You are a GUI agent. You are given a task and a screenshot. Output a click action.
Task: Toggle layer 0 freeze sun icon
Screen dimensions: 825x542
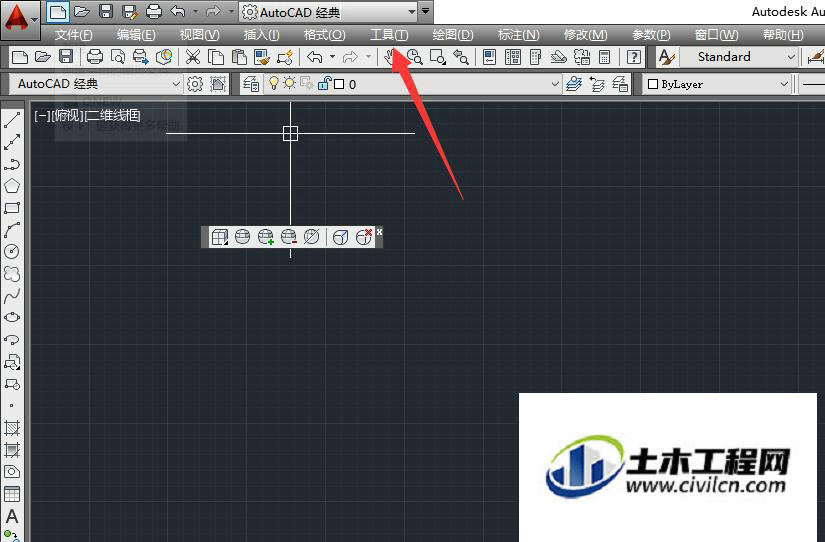pyautogui.click(x=289, y=84)
